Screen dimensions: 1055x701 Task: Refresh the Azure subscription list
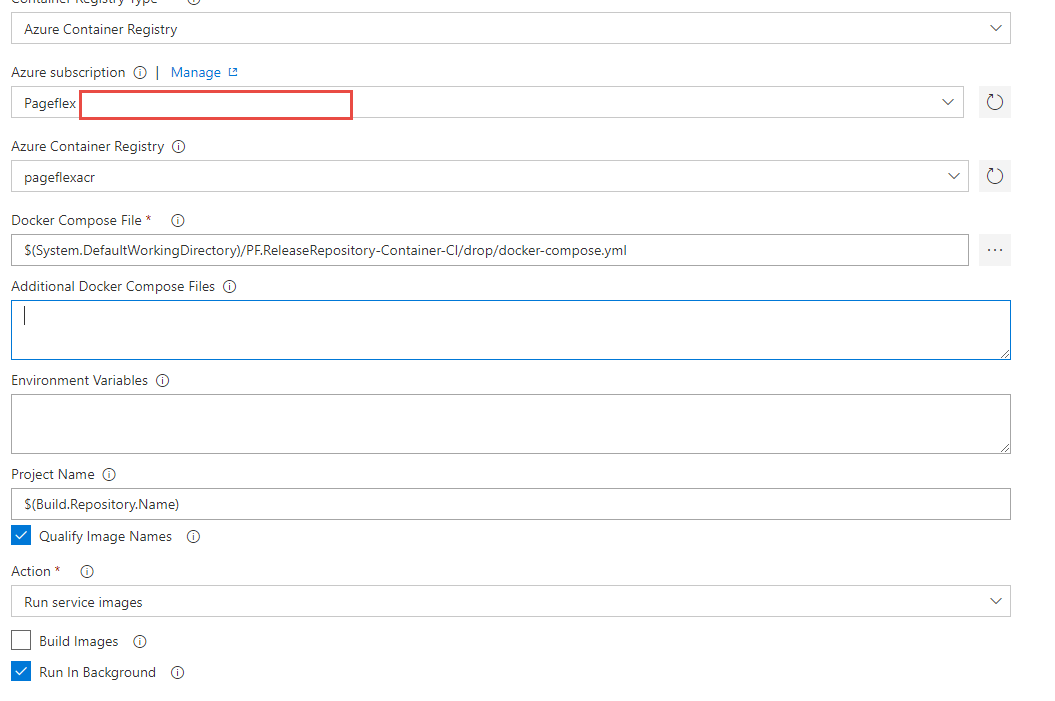click(994, 102)
